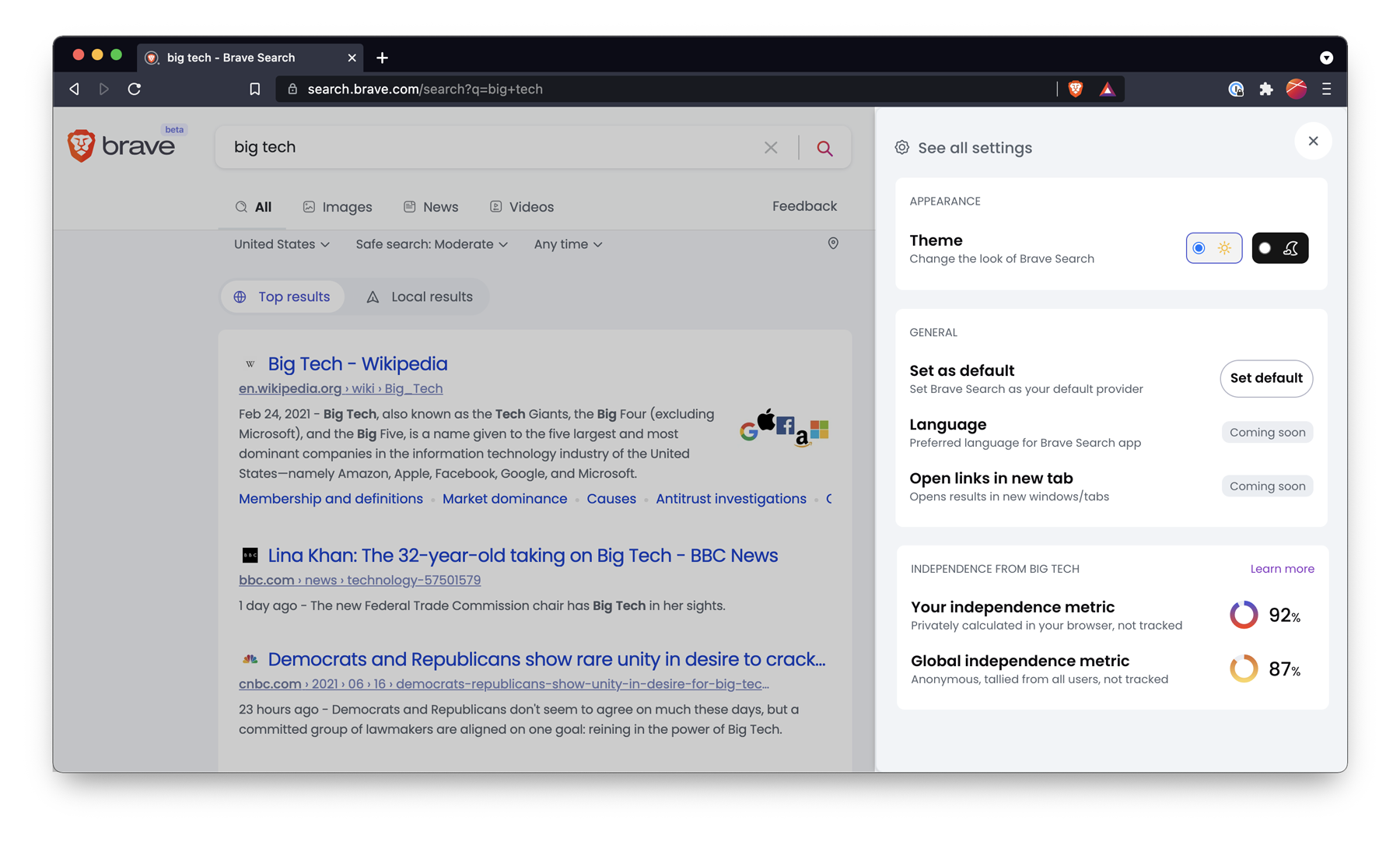1400x842 pixels.
Task: Switch to the Images results tab
Action: (338, 206)
